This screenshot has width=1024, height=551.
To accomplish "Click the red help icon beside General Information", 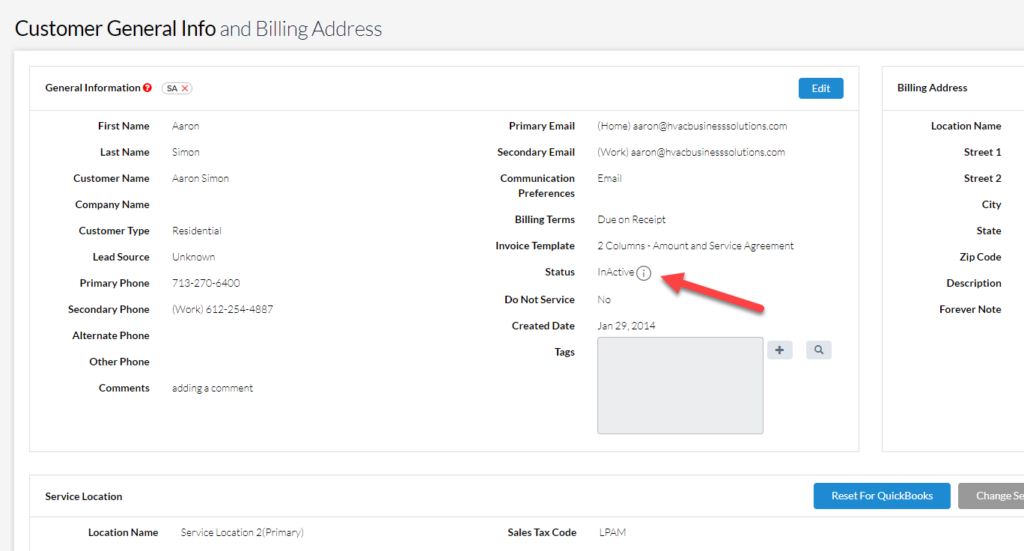I will click(148, 88).
